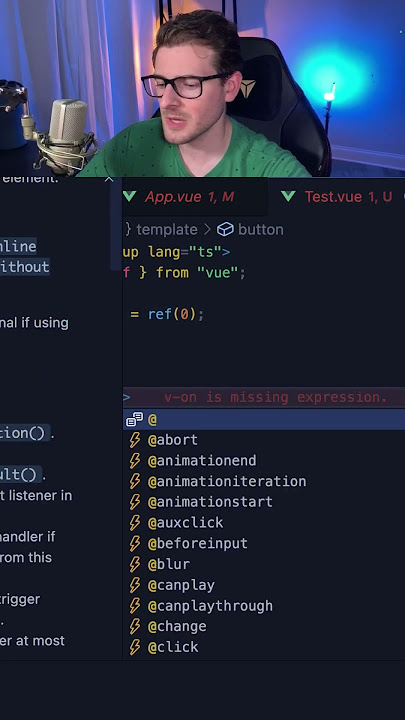Select @canplay from suggestions
Viewport: 405px width, 720px height.
(264, 585)
